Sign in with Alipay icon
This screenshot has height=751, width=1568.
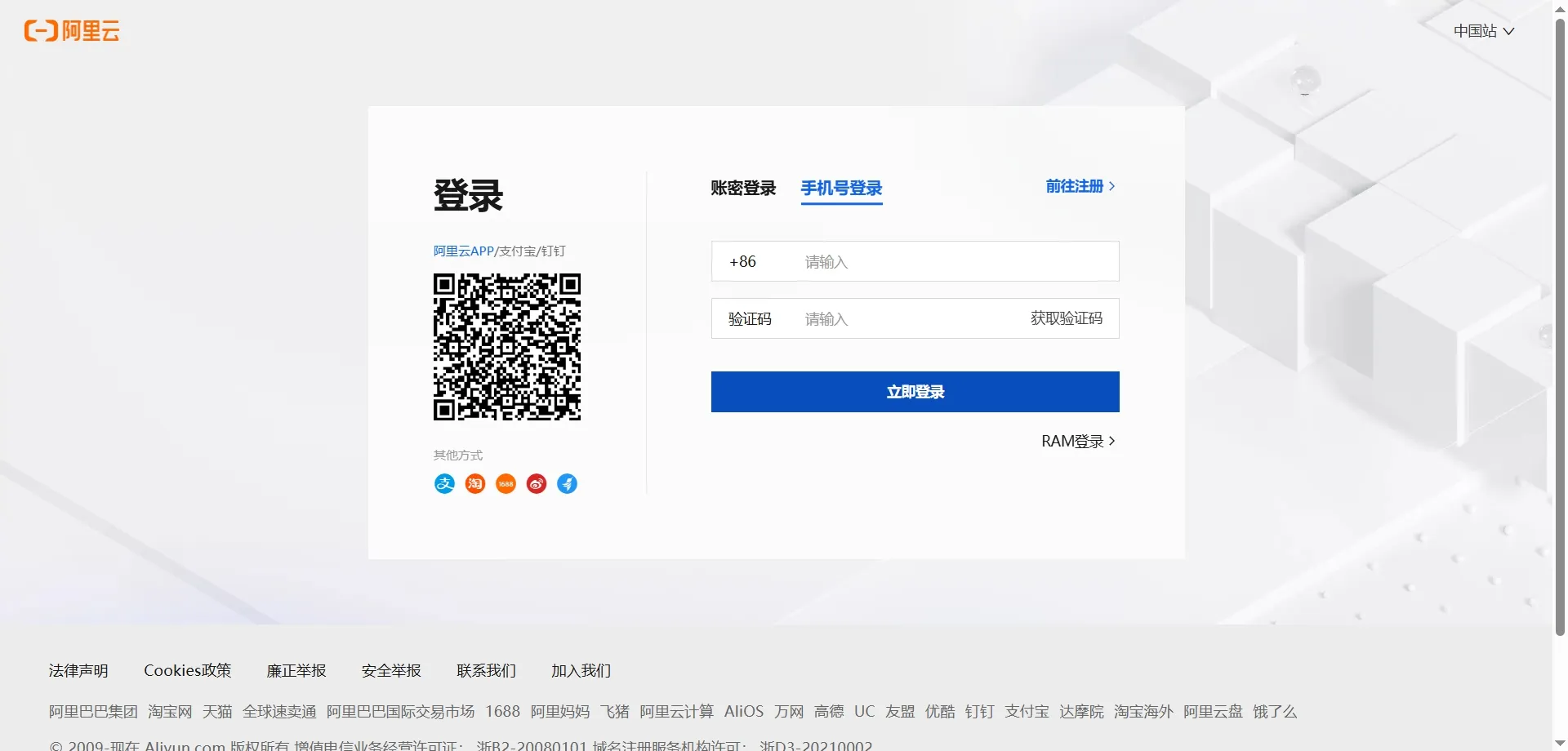(443, 483)
